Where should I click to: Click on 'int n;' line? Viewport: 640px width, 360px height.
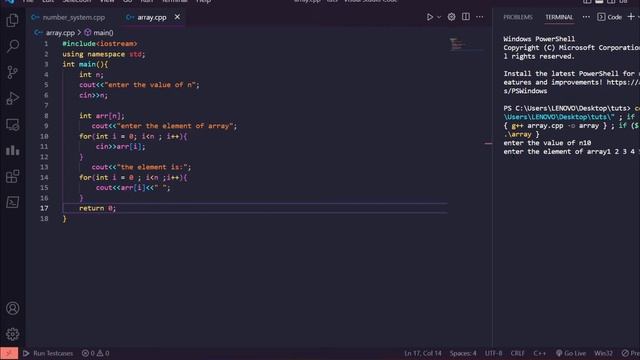(91, 75)
